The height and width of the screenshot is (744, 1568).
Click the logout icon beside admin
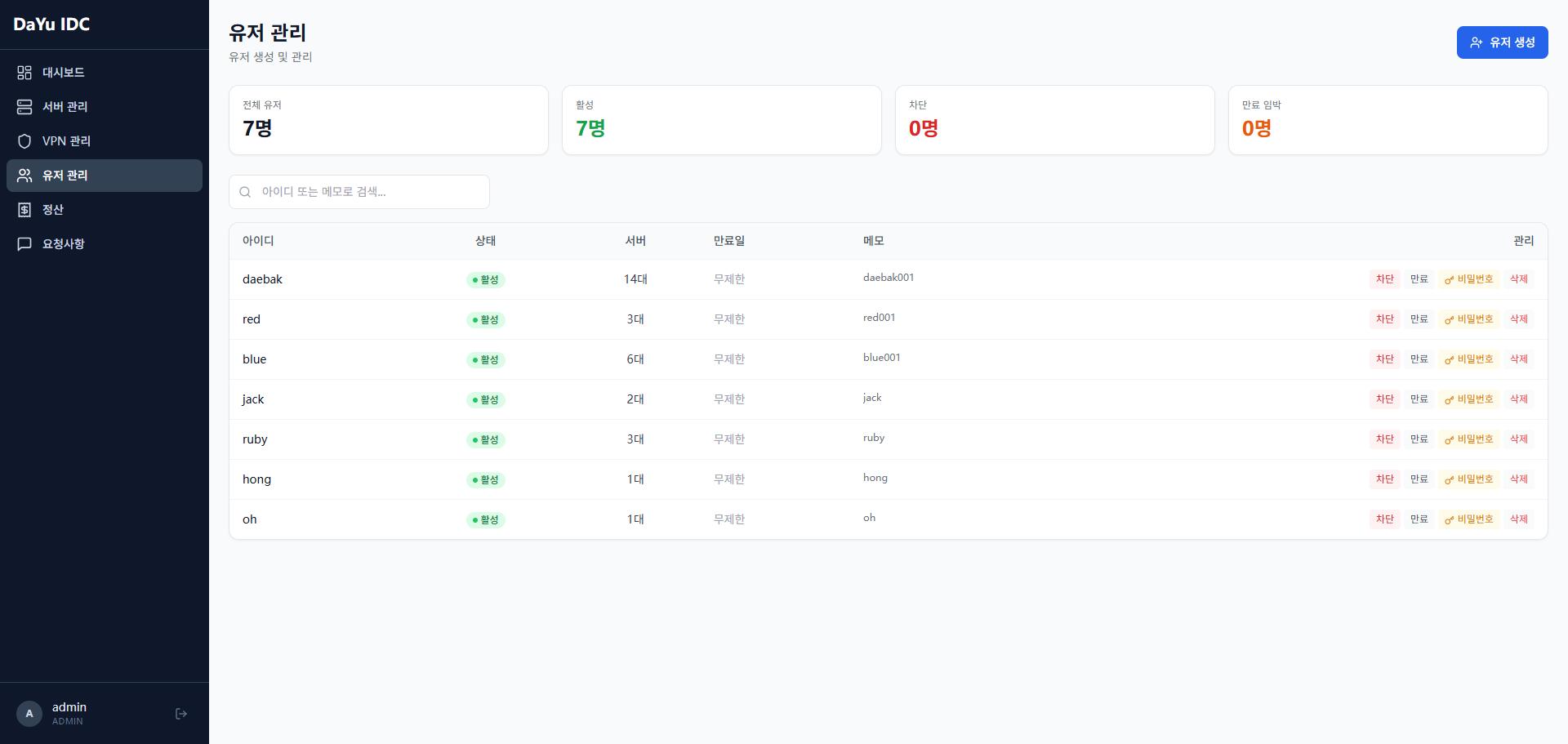(x=181, y=714)
